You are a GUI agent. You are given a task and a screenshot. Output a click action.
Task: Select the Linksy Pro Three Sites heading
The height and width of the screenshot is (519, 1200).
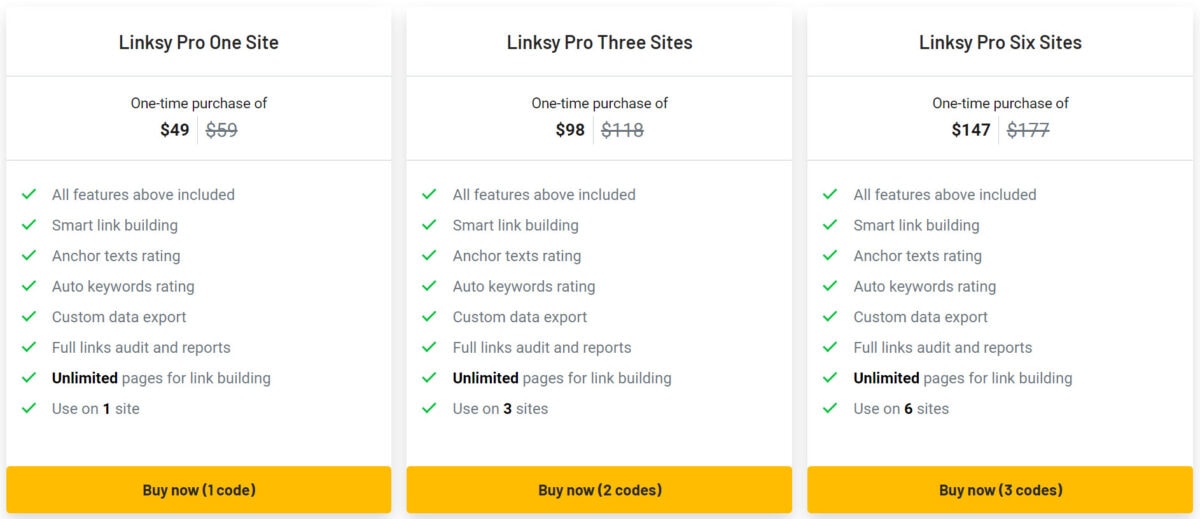(599, 43)
